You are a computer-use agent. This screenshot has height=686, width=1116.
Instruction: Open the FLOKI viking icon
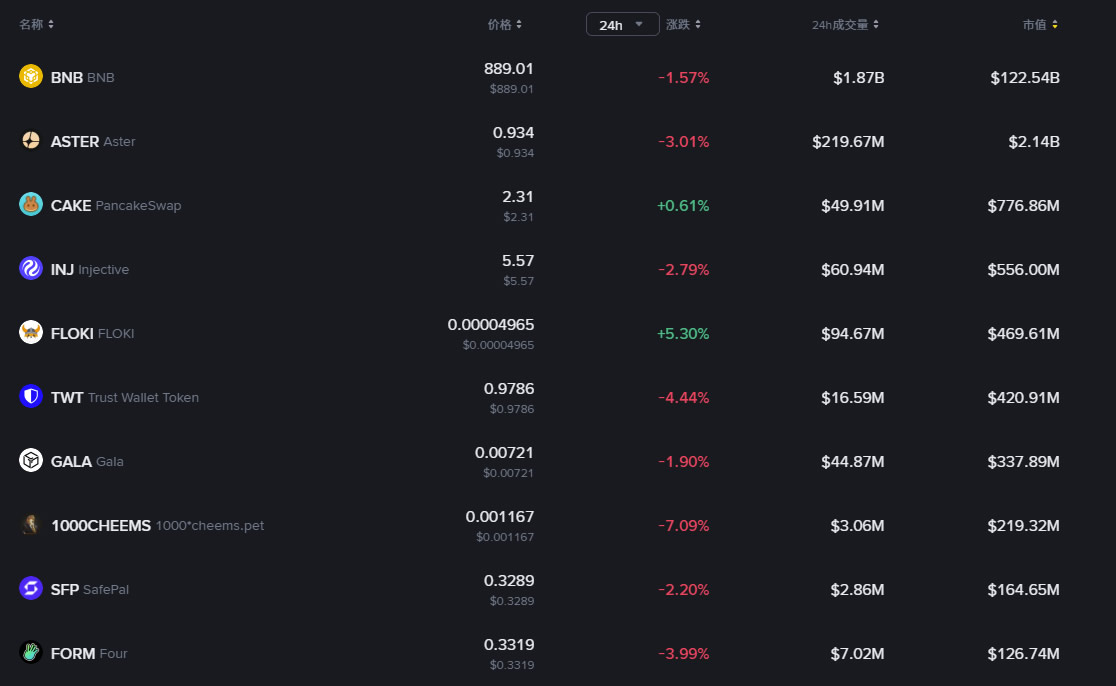coord(31,333)
